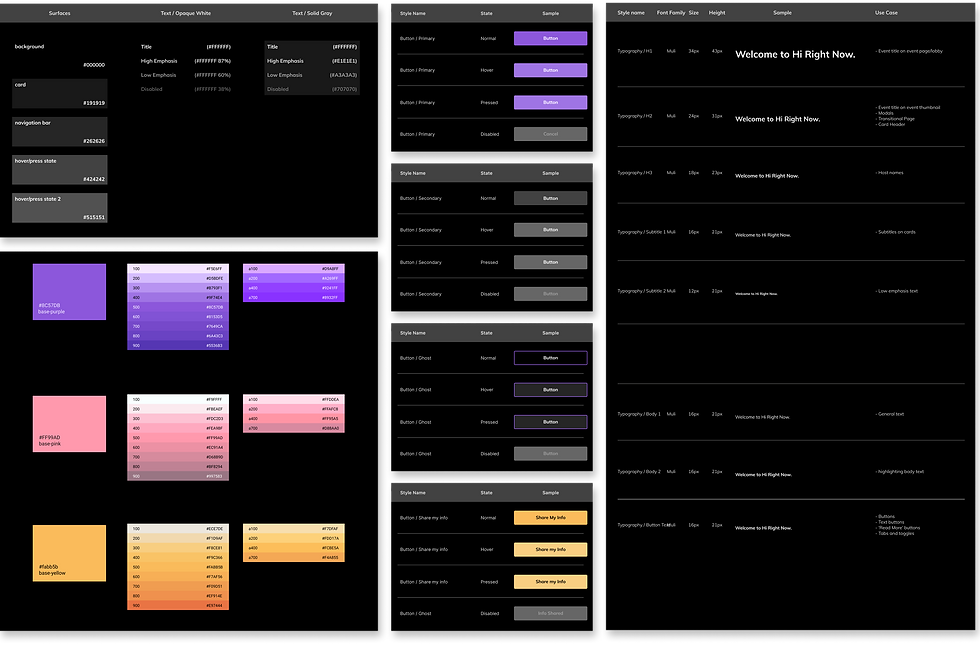Click the Hover state Share my info button
Screen dimensions: 980x645
(x=550, y=549)
